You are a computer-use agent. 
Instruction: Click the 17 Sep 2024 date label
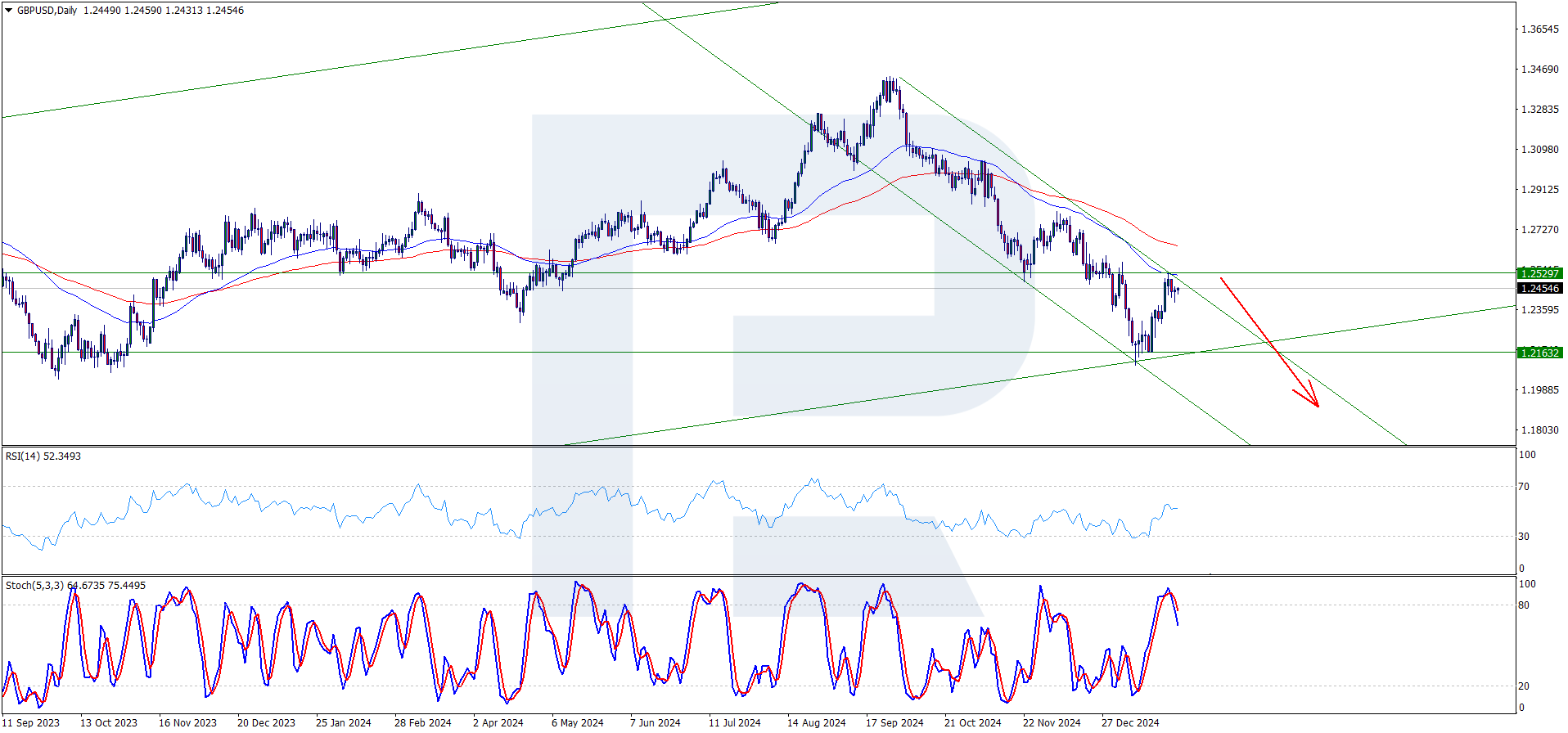[x=894, y=723]
